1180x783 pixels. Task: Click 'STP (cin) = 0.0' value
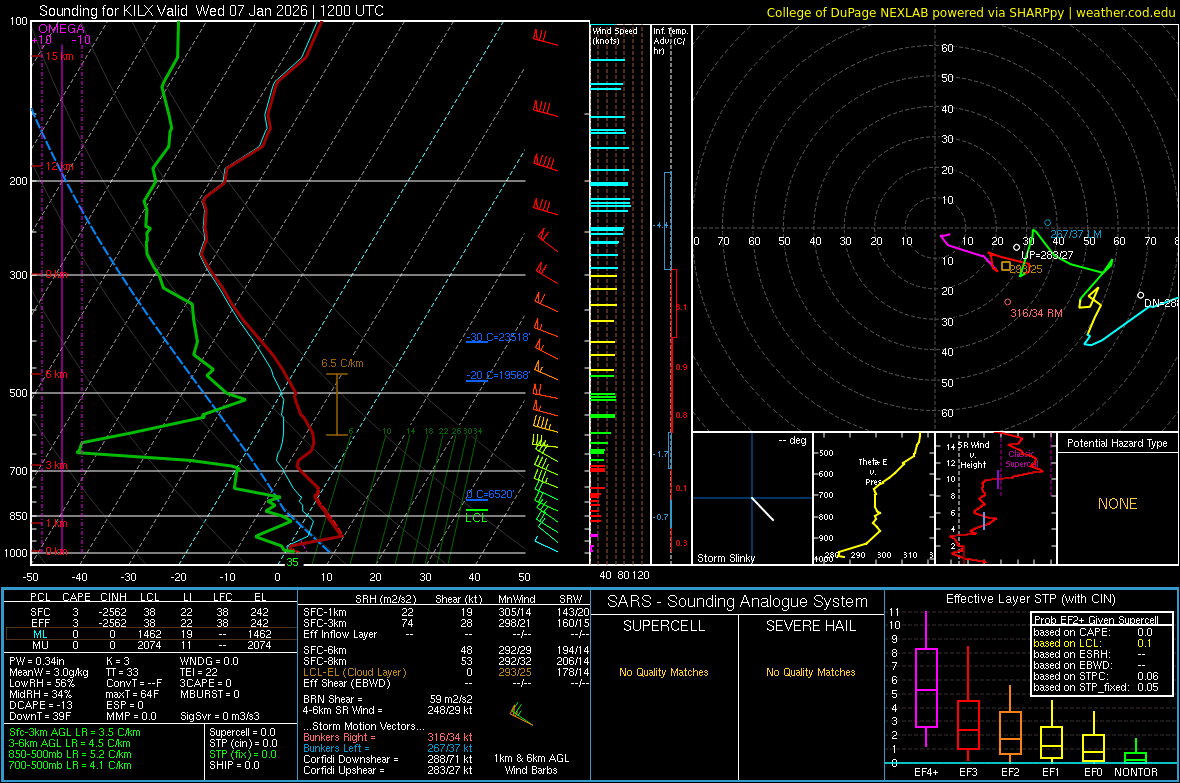pyautogui.click(x=243, y=743)
